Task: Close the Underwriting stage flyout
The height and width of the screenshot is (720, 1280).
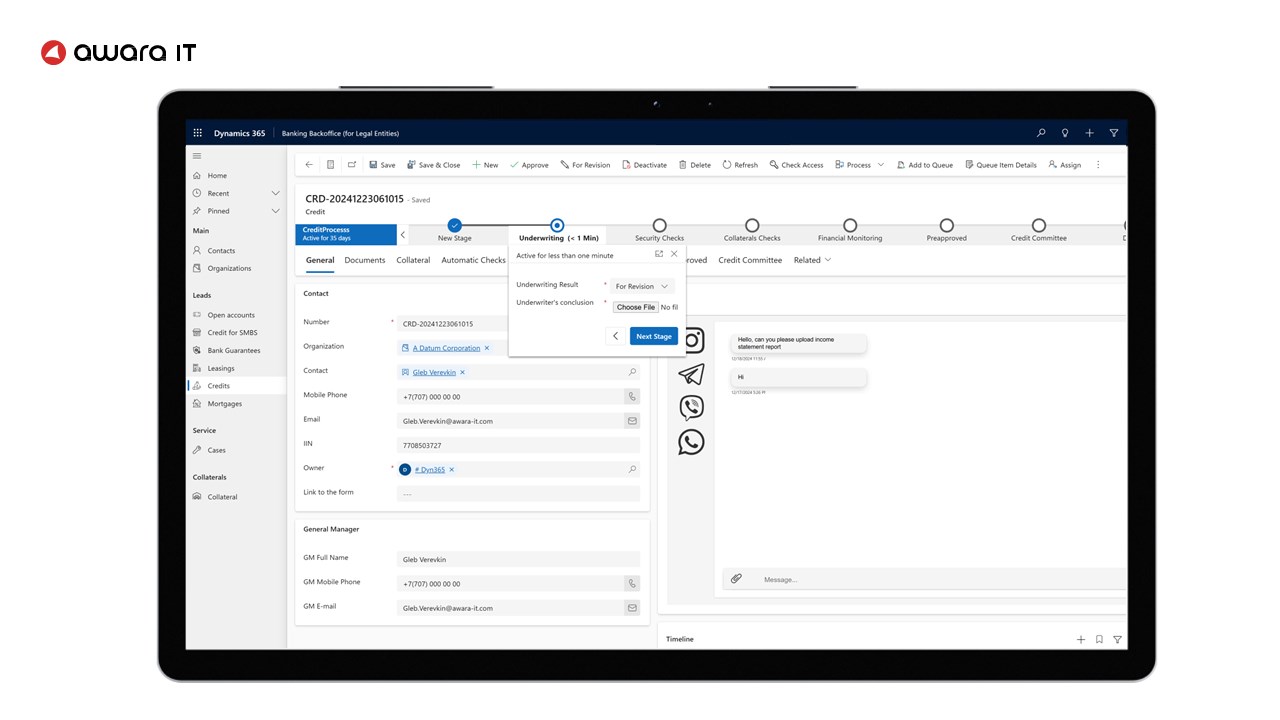Action: pyautogui.click(x=674, y=254)
